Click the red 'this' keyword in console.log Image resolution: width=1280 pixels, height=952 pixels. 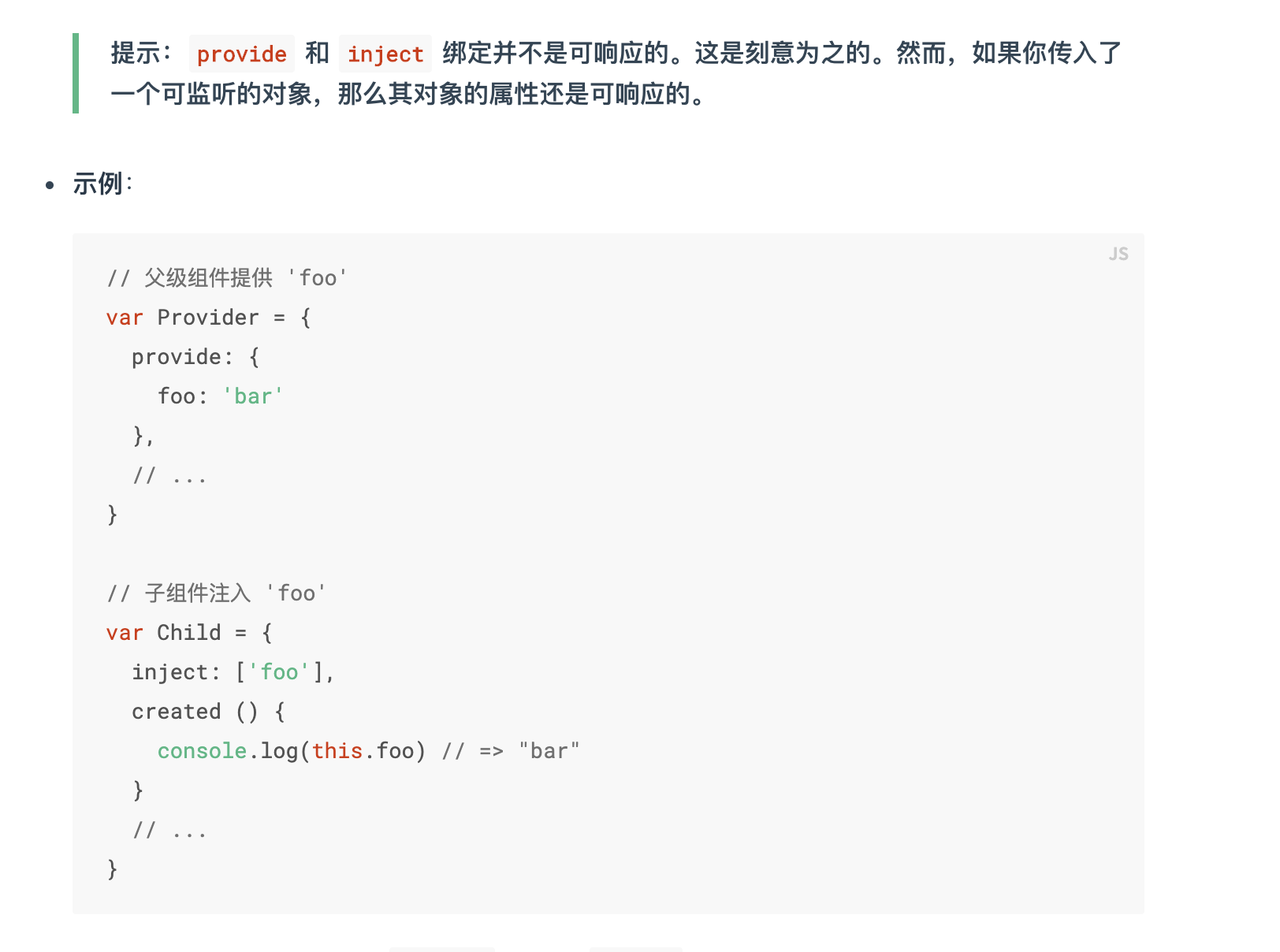[337, 751]
